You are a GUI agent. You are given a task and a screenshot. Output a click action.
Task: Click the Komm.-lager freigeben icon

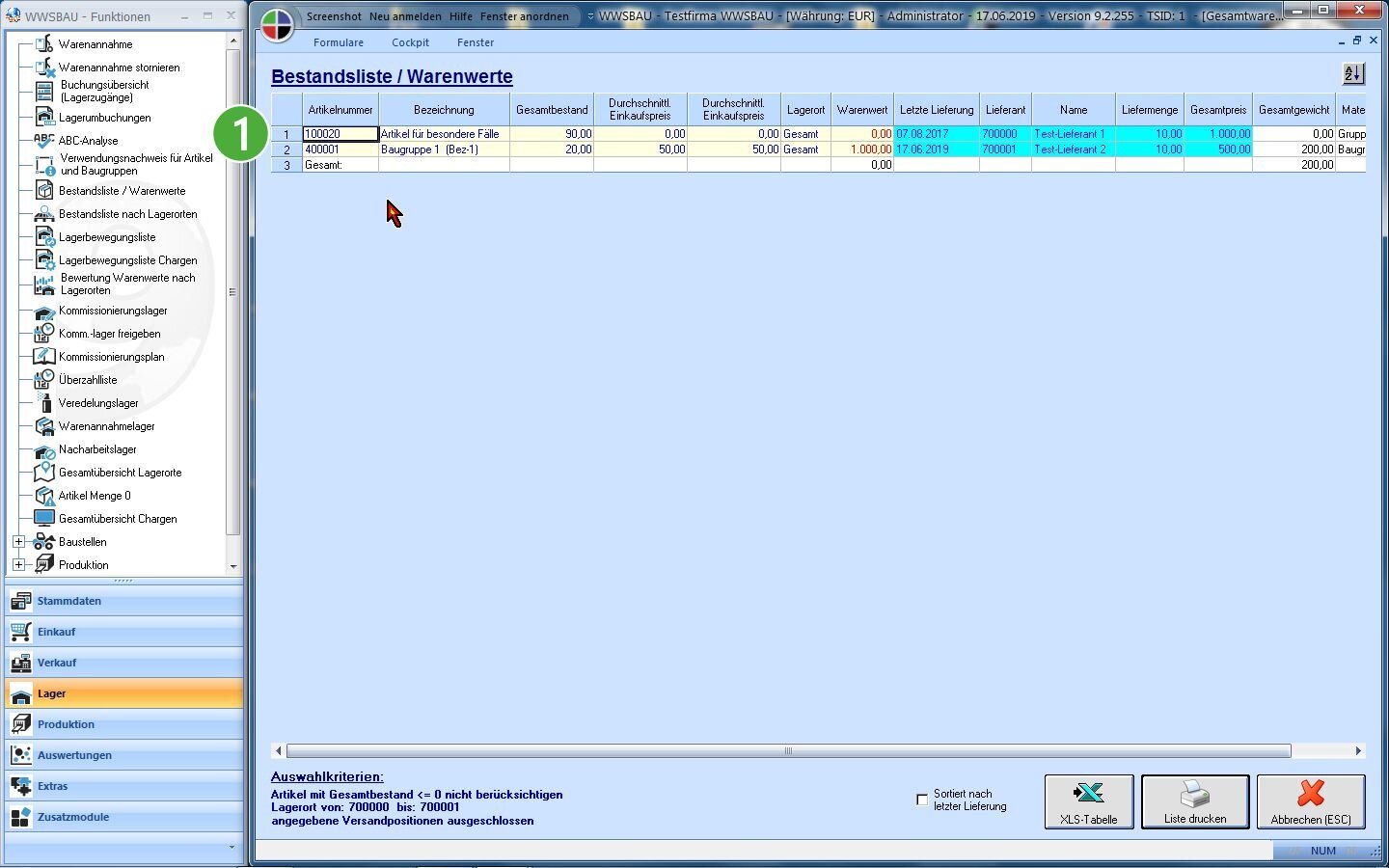[x=44, y=334]
